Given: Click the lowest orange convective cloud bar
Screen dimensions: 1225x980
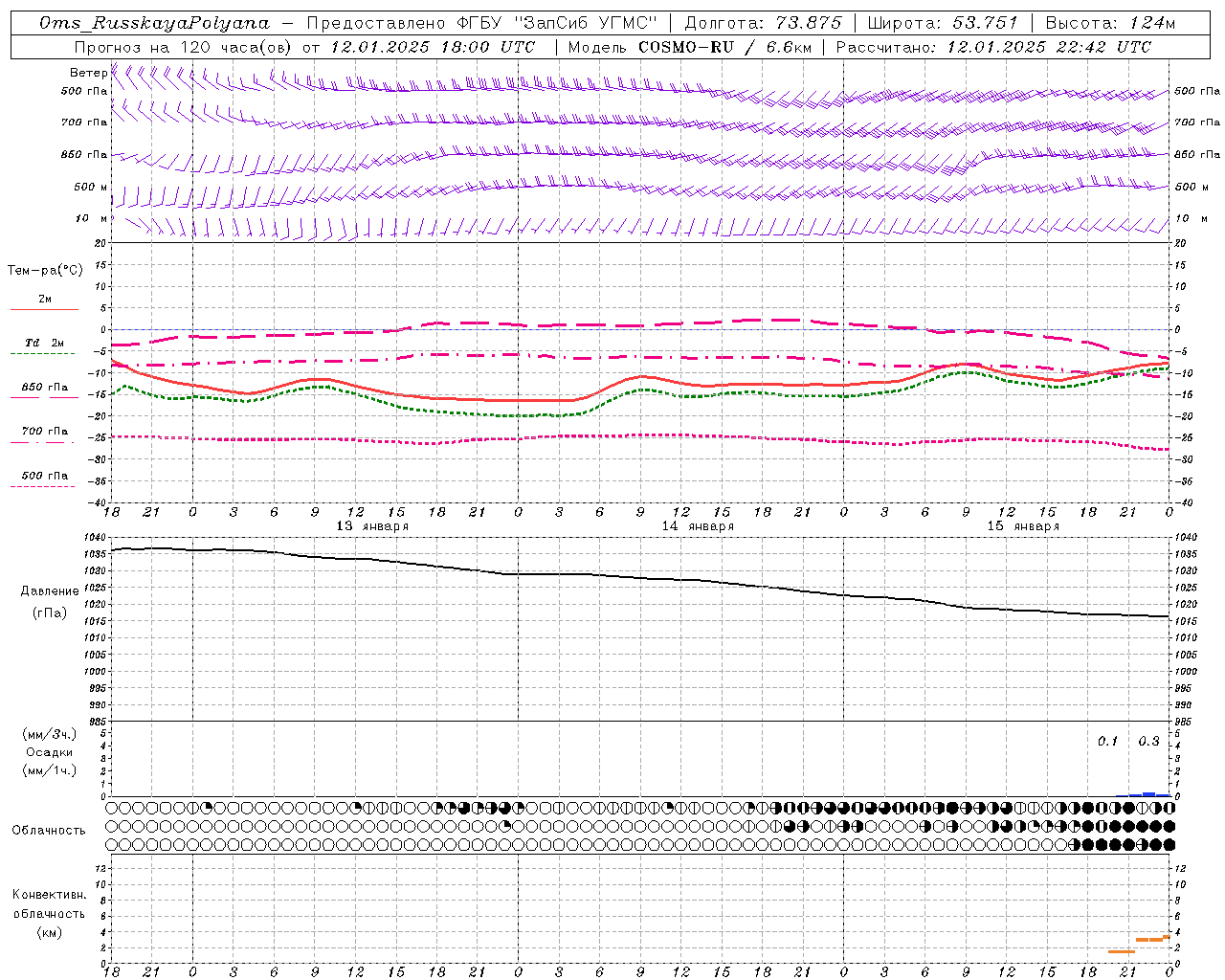Looking at the screenshot, I should tap(1121, 951).
